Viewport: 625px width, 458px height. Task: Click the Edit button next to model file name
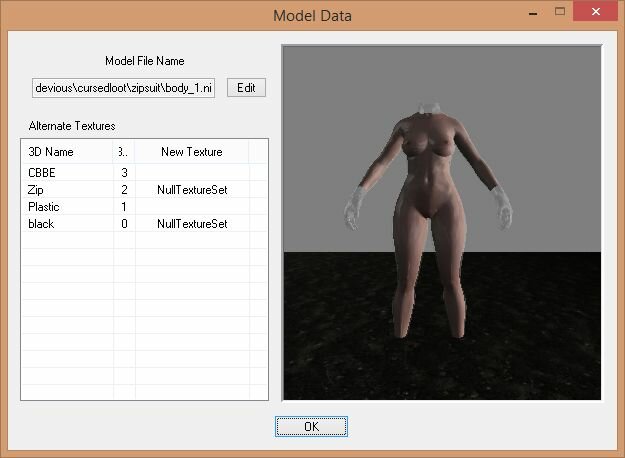(246, 88)
